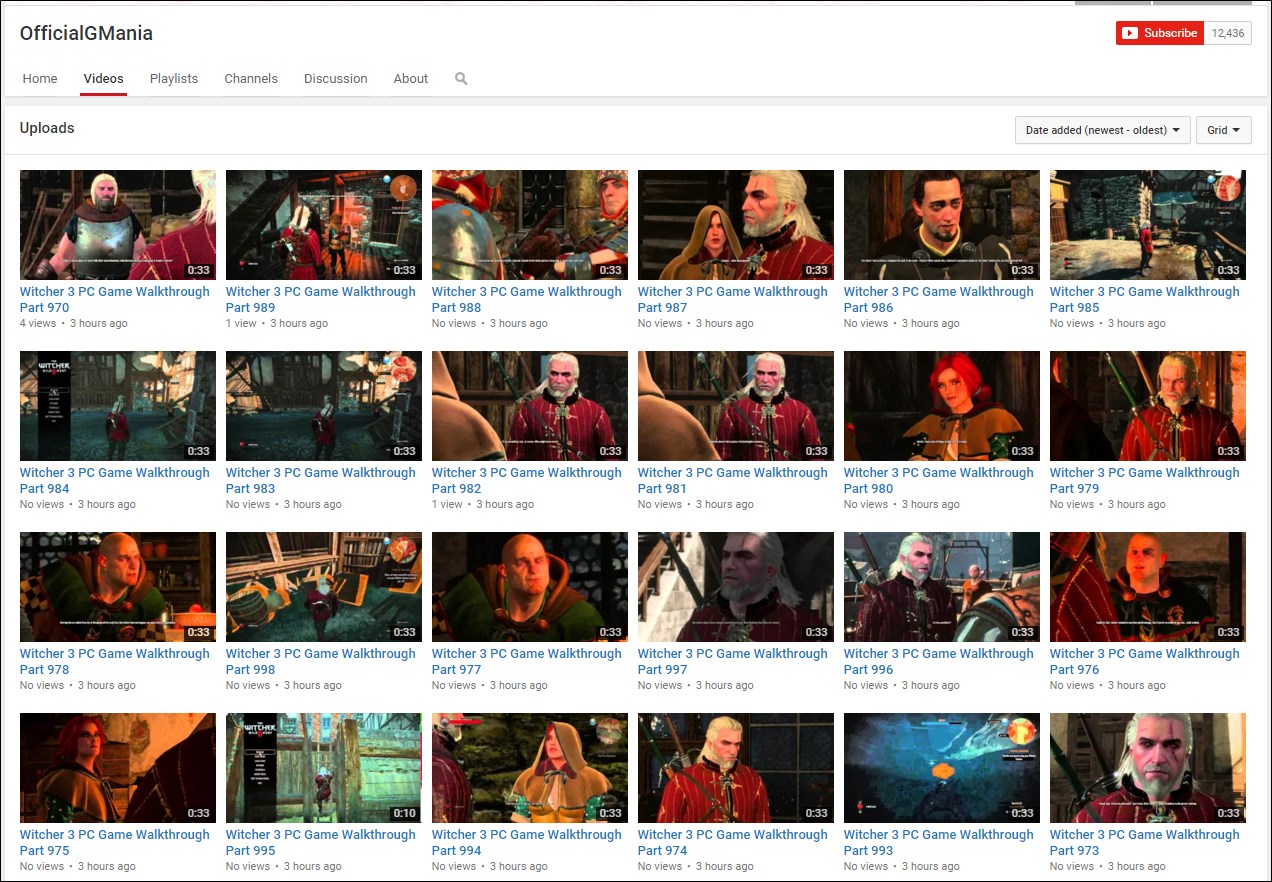This screenshot has width=1272, height=882.
Task: Open the Part 988 video thumbnail
Action: (x=530, y=225)
